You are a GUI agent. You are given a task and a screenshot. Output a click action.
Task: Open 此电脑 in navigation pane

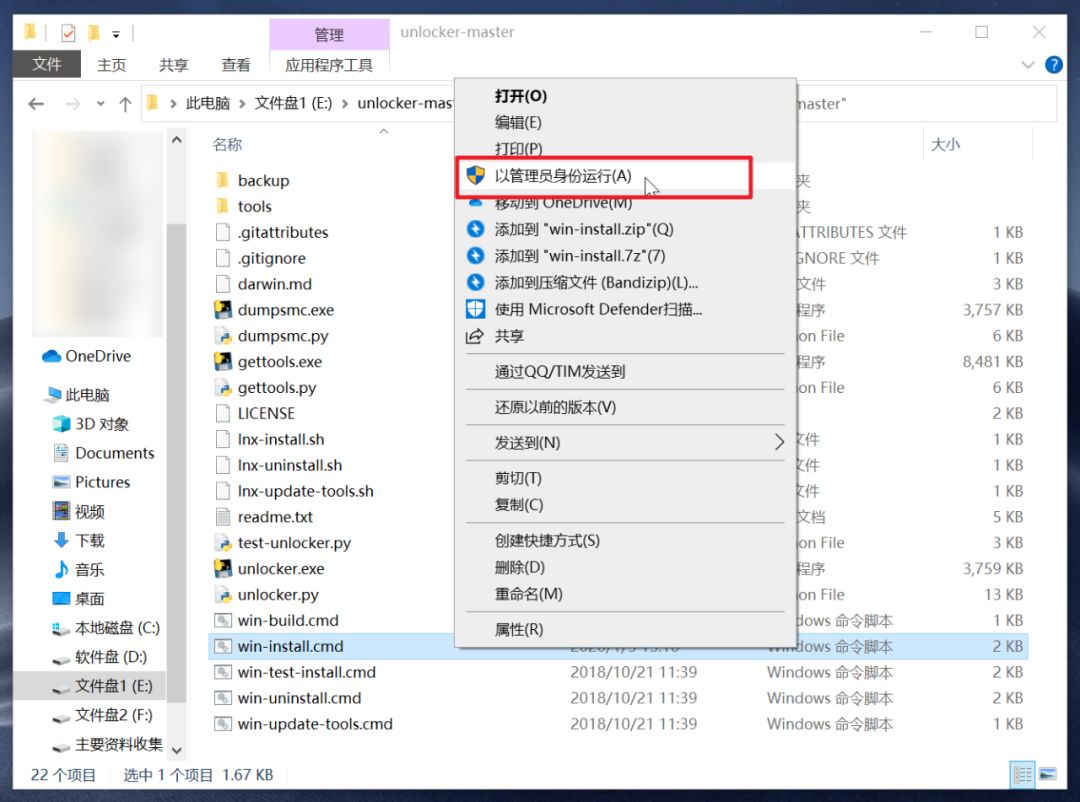[x=77, y=395]
